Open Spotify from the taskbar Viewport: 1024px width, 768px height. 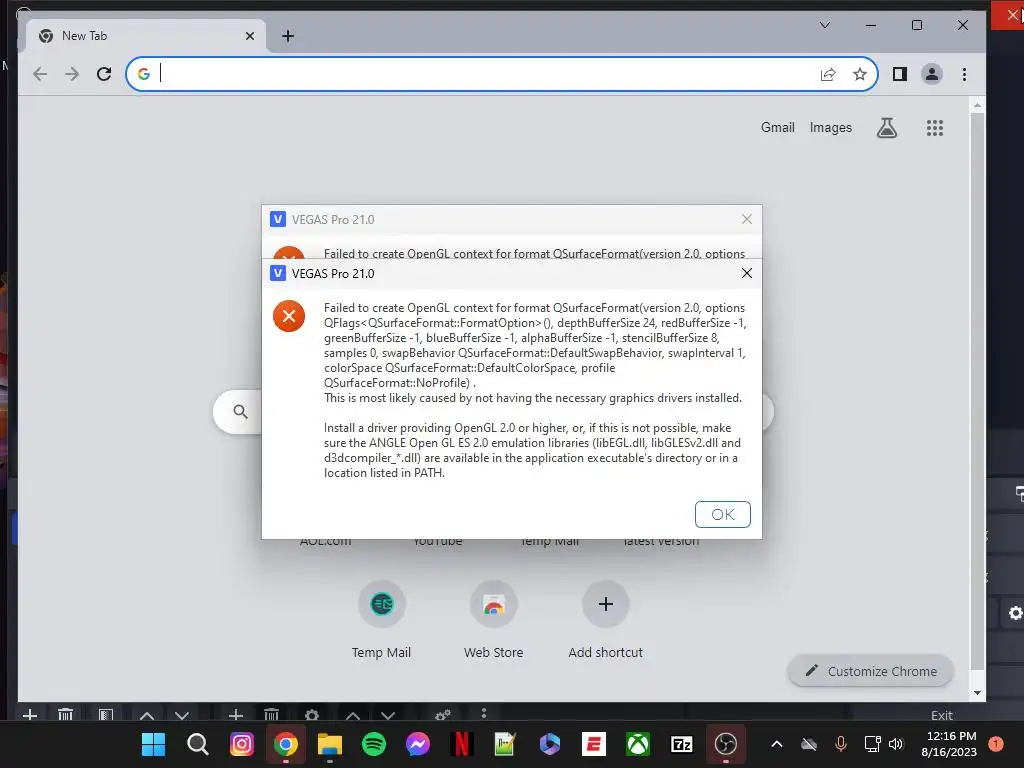pyautogui.click(x=374, y=744)
